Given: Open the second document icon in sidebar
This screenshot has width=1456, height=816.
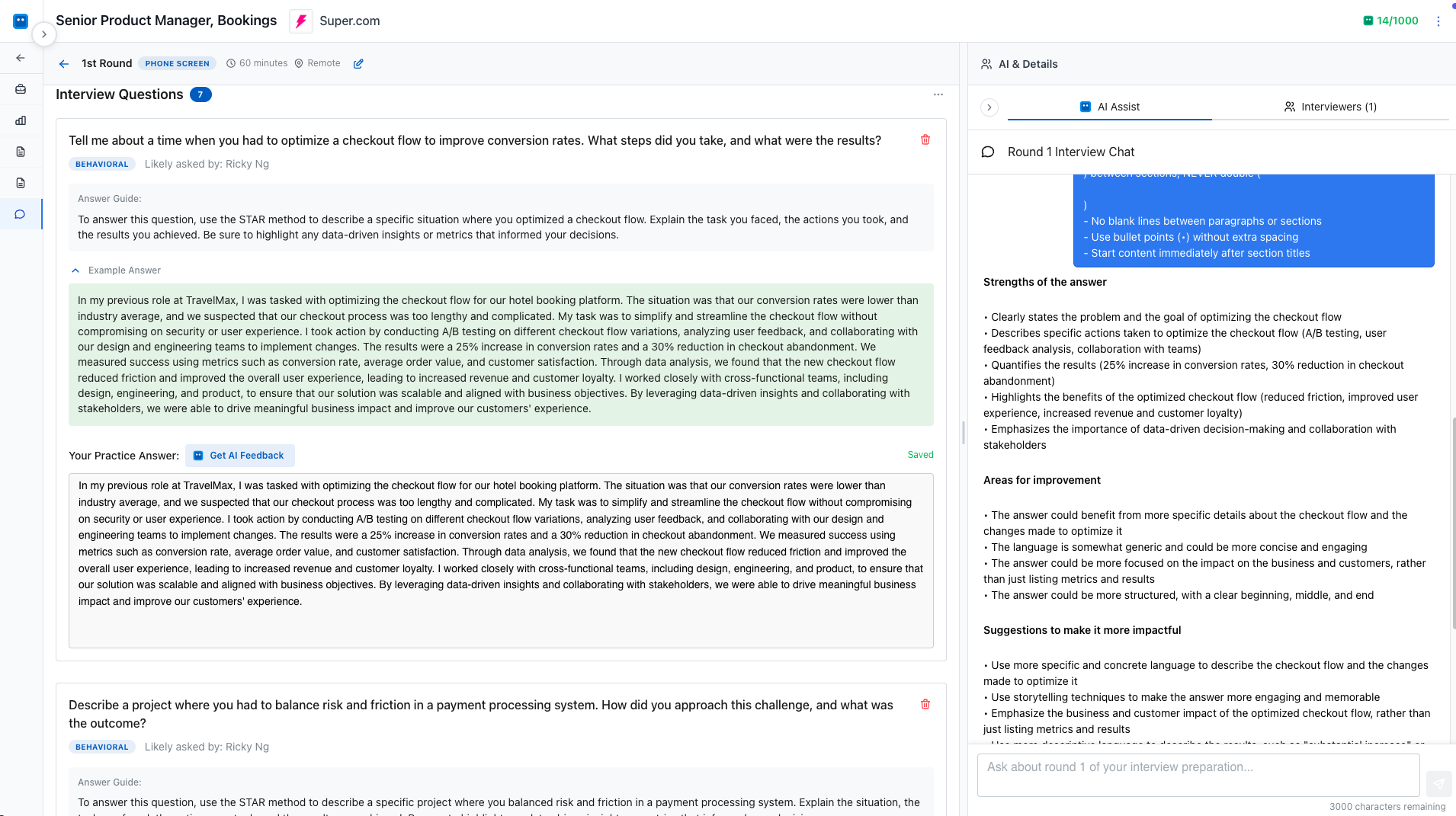Looking at the screenshot, I should pos(21,183).
